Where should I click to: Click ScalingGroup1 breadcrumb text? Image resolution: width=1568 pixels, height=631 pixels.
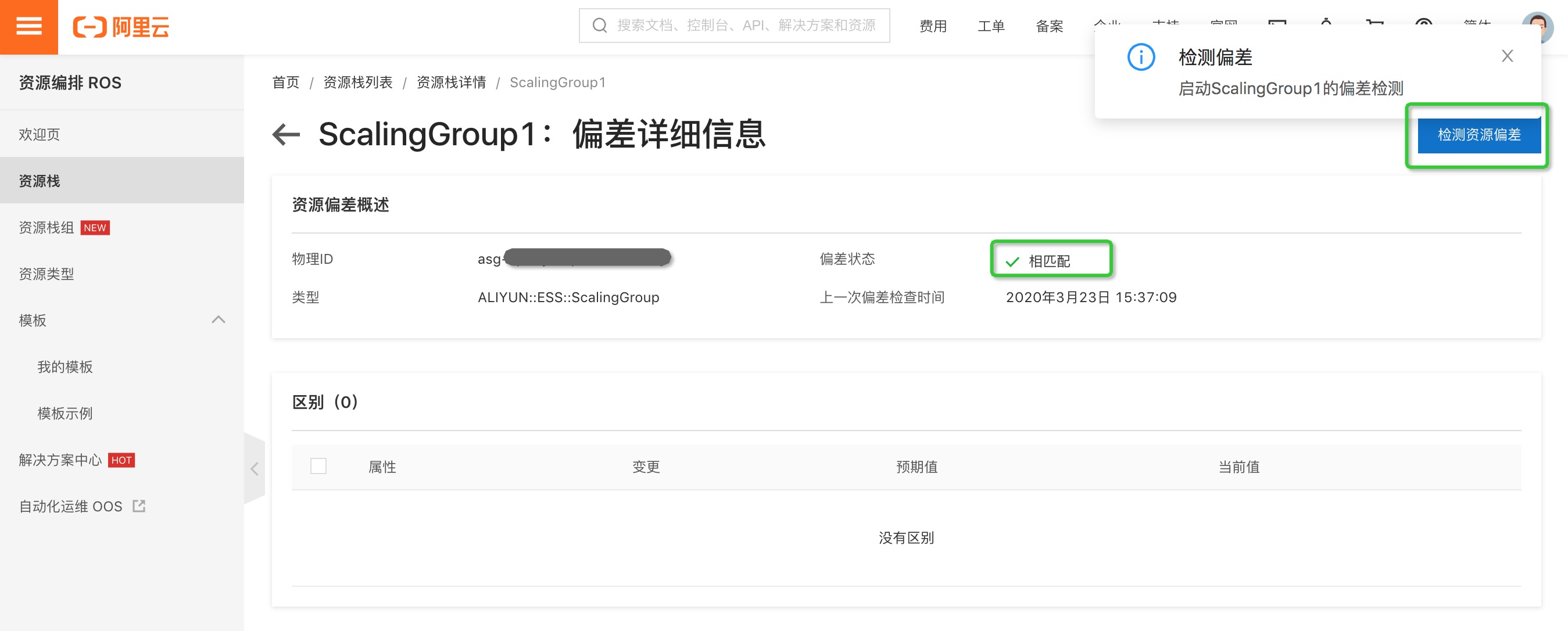557,82
